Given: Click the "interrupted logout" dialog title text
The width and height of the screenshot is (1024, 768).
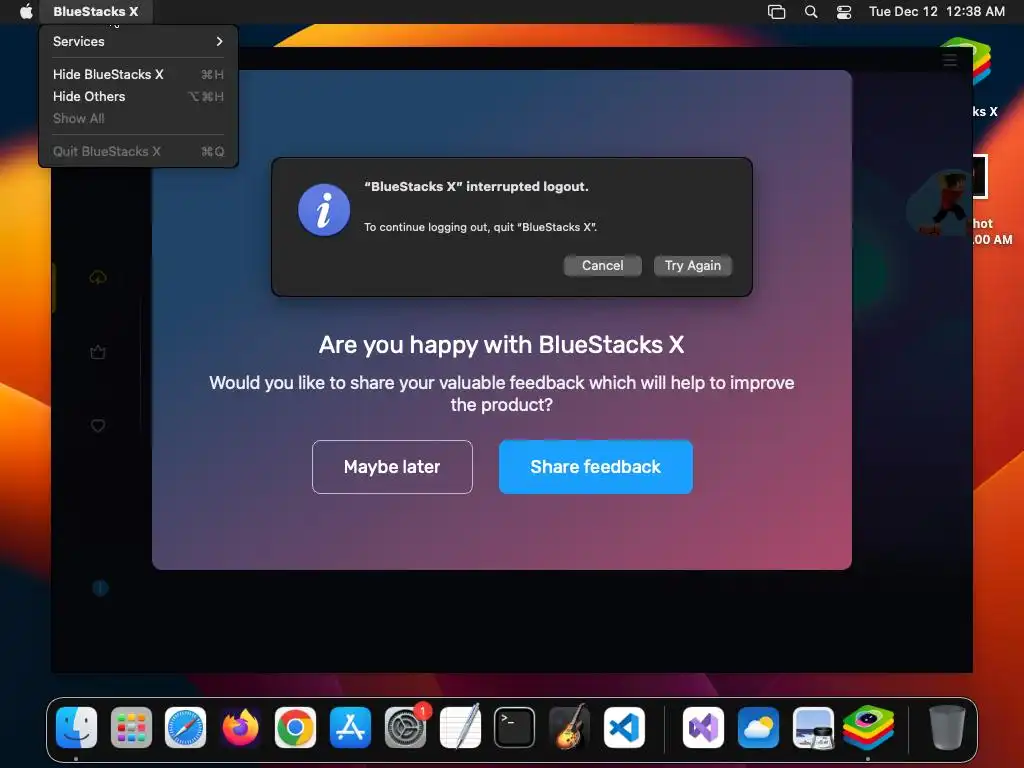Looking at the screenshot, I should 476,187.
